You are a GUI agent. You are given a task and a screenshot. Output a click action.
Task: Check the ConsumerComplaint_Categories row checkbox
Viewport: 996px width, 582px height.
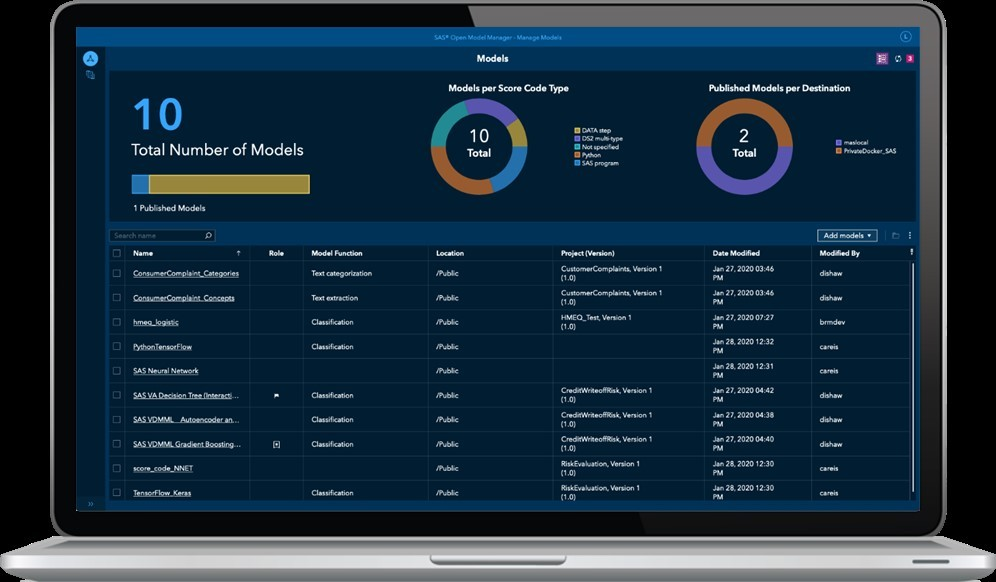(x=116, y=273)
